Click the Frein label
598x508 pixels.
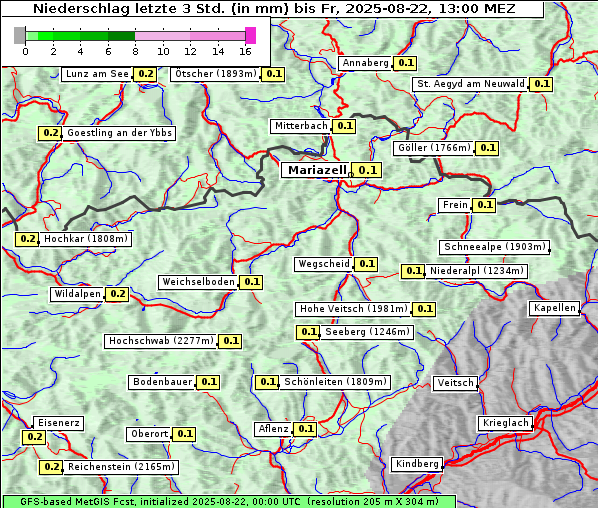click(455, 205)
